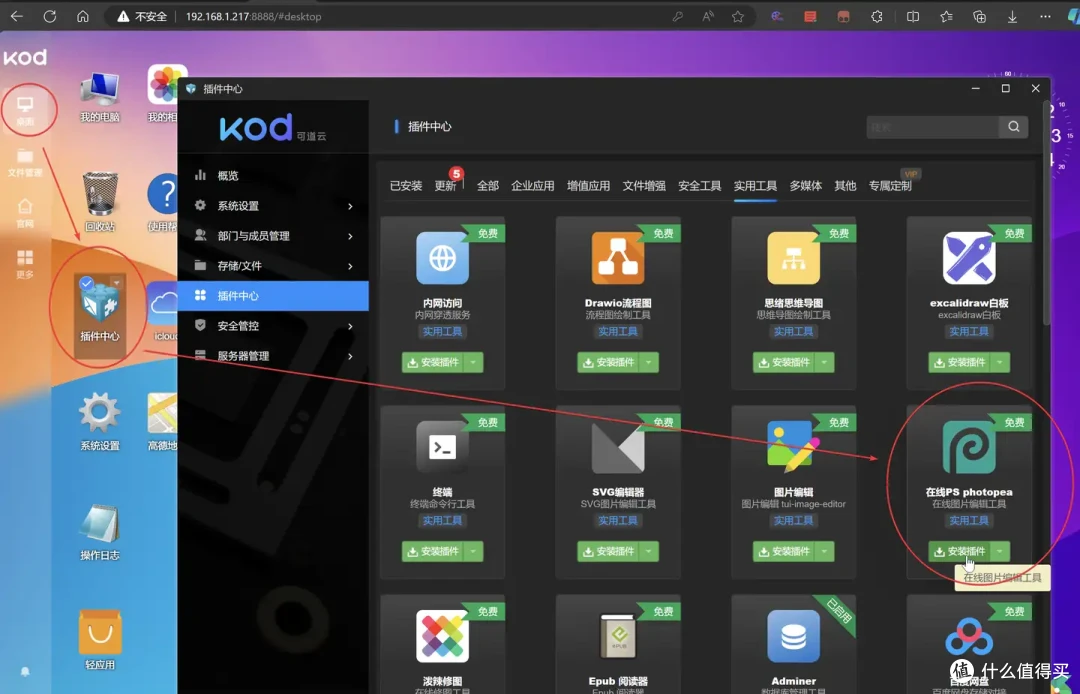Click the notification bell in left sidebar
Screen dimensions: 1080x694
tap(25, 671)
